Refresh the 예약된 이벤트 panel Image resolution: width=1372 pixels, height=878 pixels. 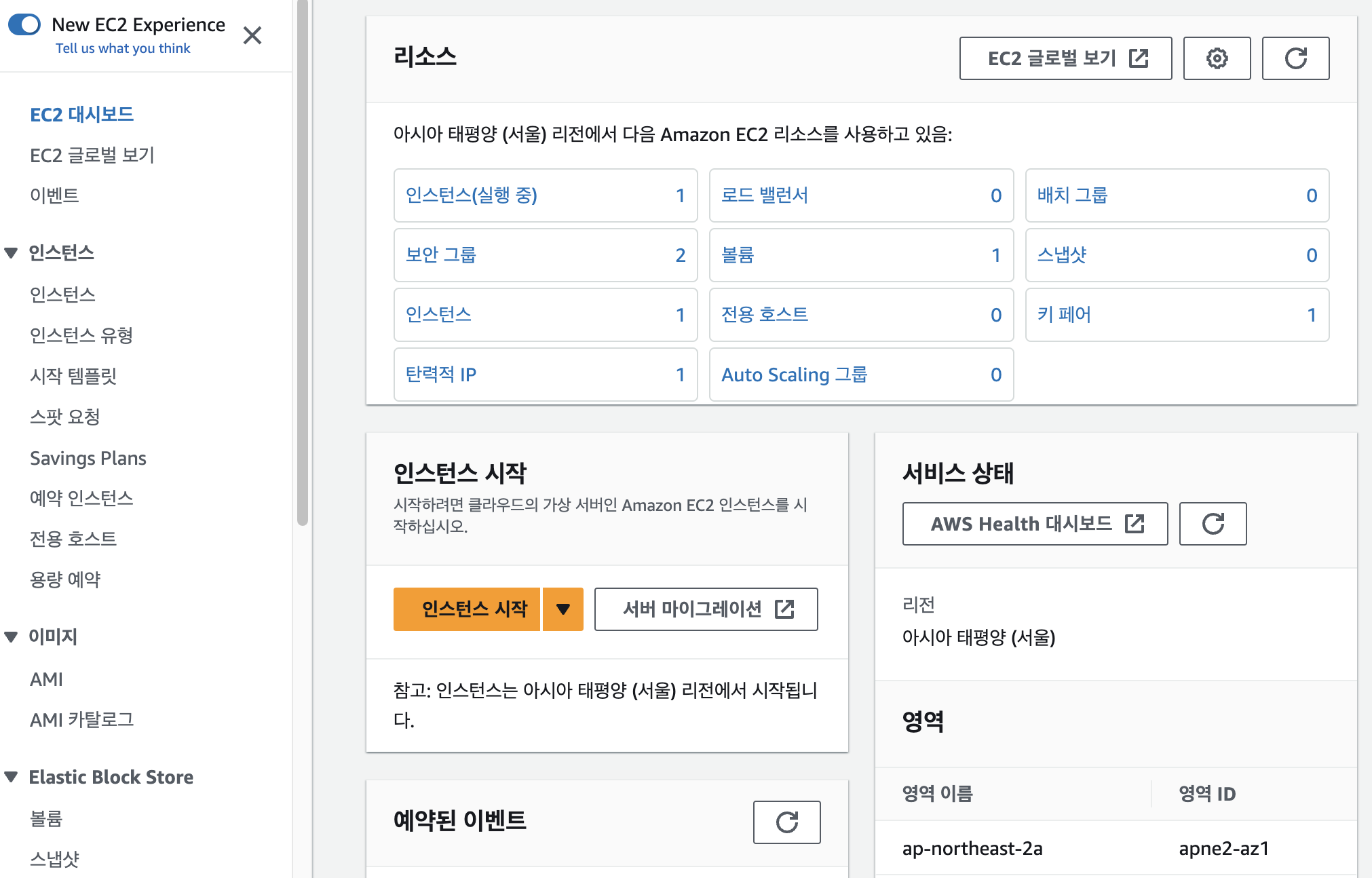(786, 822)
